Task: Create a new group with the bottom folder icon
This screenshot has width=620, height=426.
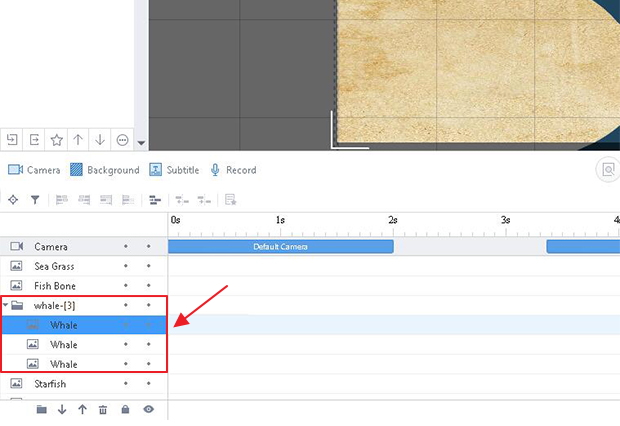Action: point(42,409)
